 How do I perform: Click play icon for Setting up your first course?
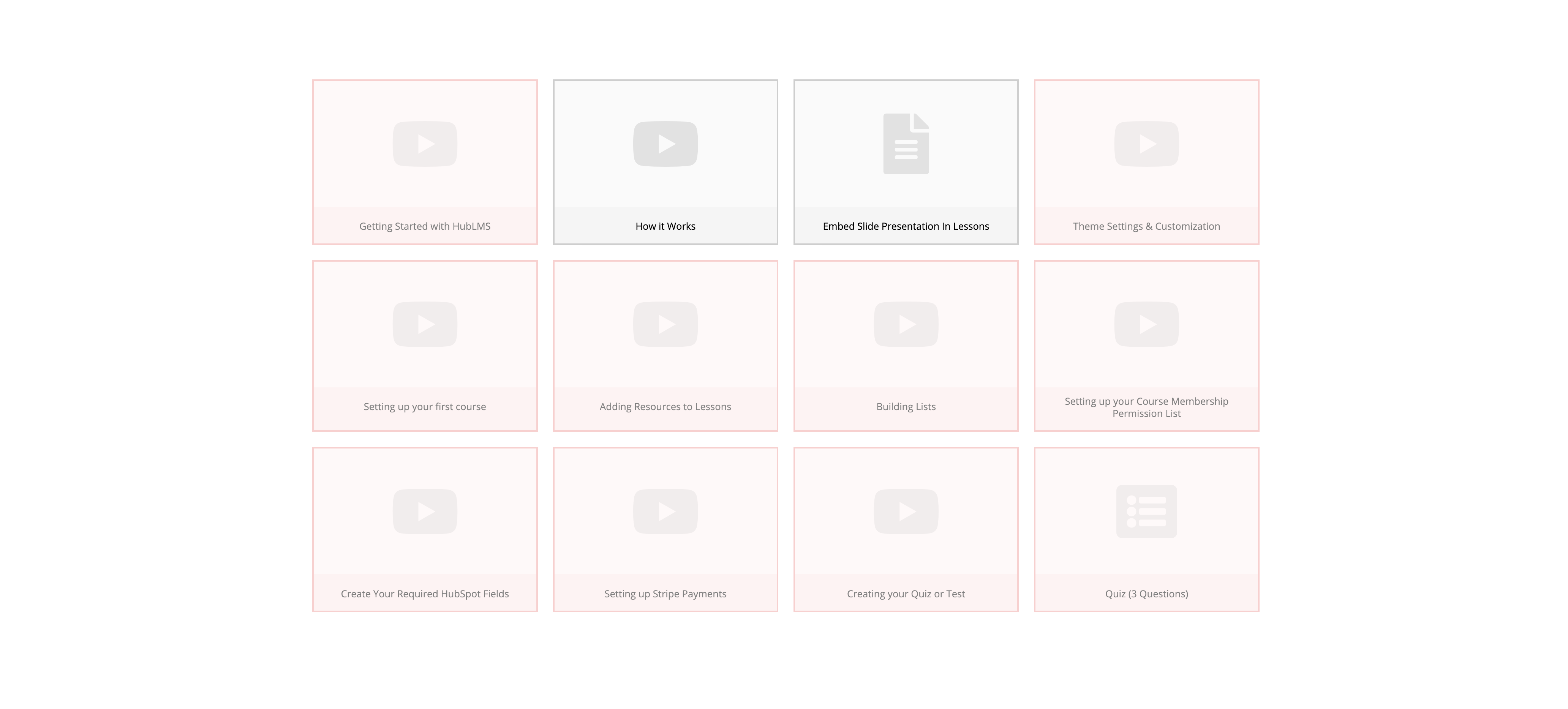click(x=425, y=324)
